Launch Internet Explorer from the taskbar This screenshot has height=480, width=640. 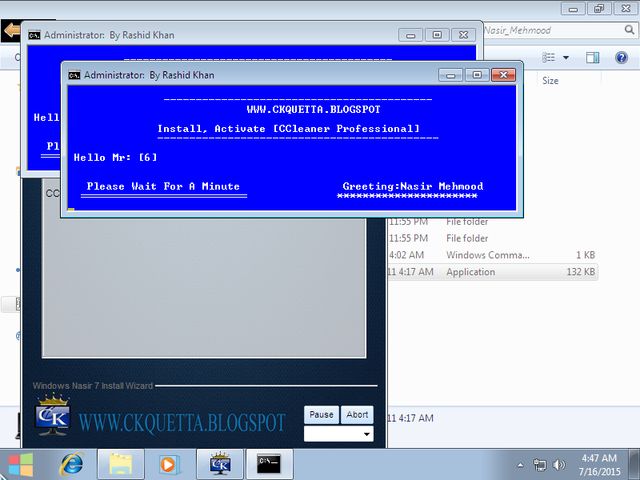pos(72,464)
